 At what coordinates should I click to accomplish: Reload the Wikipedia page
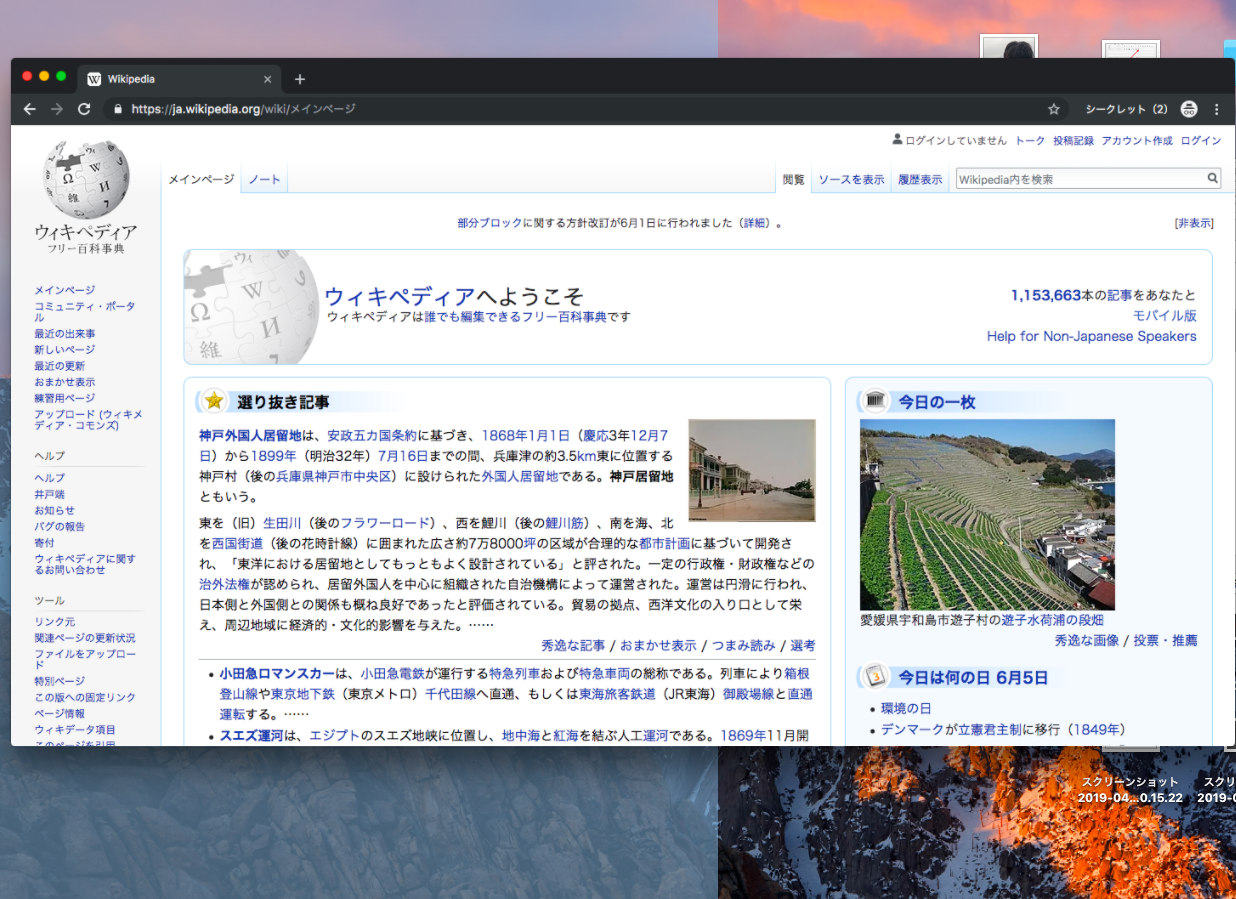coord(84,109)
